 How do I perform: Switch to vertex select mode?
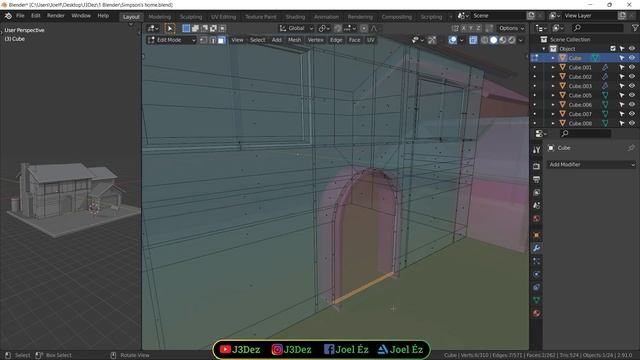tap(203, 40)
